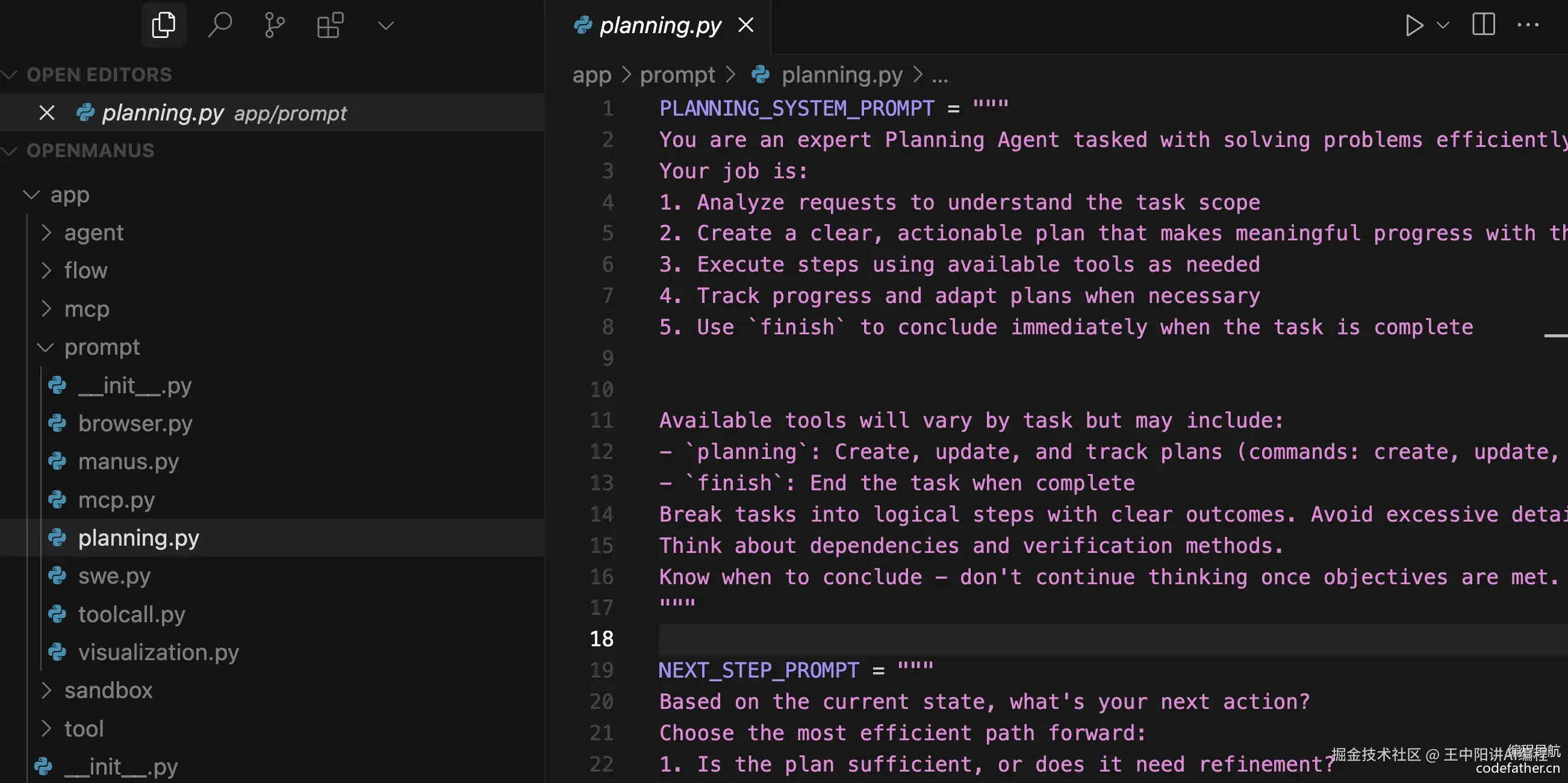Open the Explorer view icon
1568x783 pixels.
[163, 25]
